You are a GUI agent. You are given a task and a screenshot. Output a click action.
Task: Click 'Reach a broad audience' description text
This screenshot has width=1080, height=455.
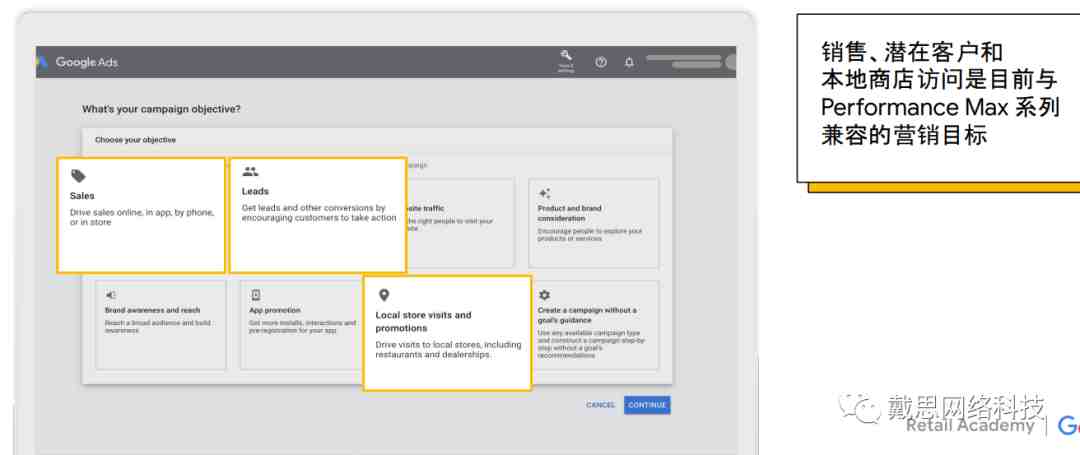click(x=158, y=326)
